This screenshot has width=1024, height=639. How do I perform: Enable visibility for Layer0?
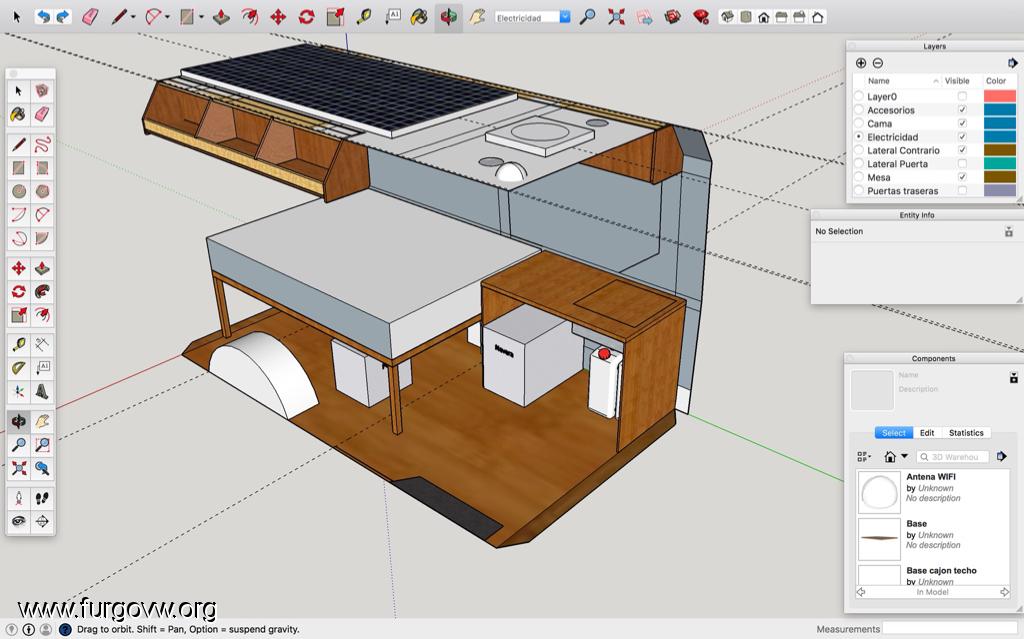[x=962, y=97]
